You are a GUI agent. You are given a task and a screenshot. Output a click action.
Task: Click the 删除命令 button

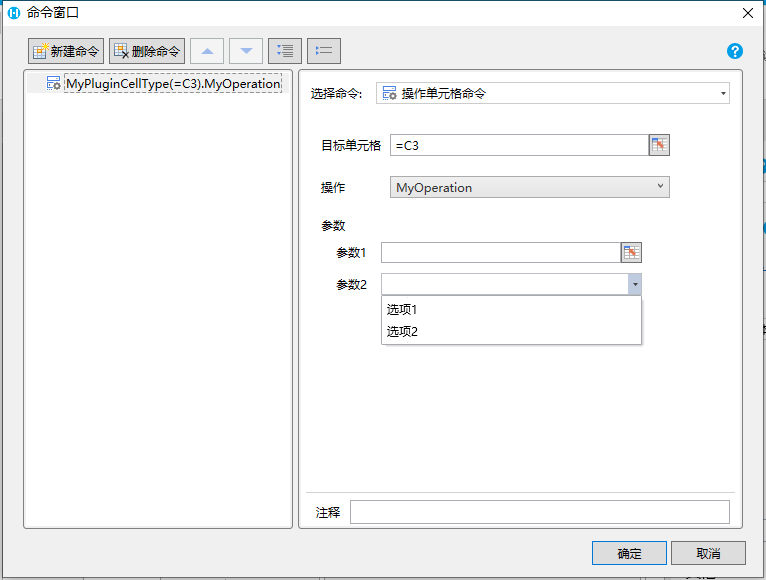tap(147, 51)
